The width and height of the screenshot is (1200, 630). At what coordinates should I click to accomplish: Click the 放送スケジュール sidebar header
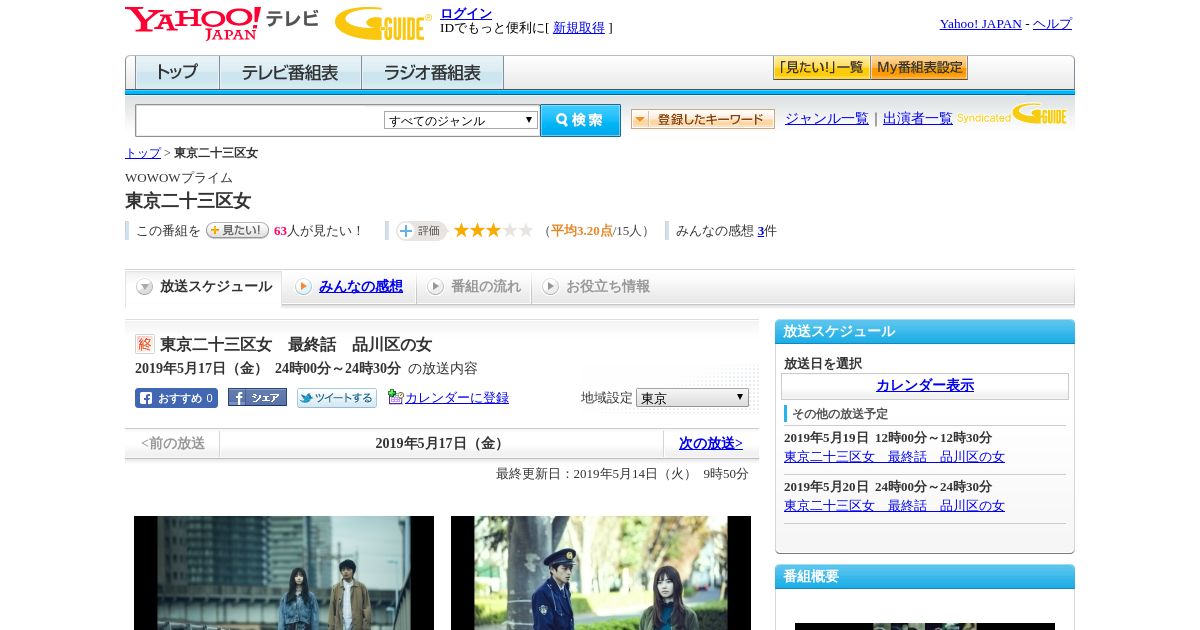[925, 332]
